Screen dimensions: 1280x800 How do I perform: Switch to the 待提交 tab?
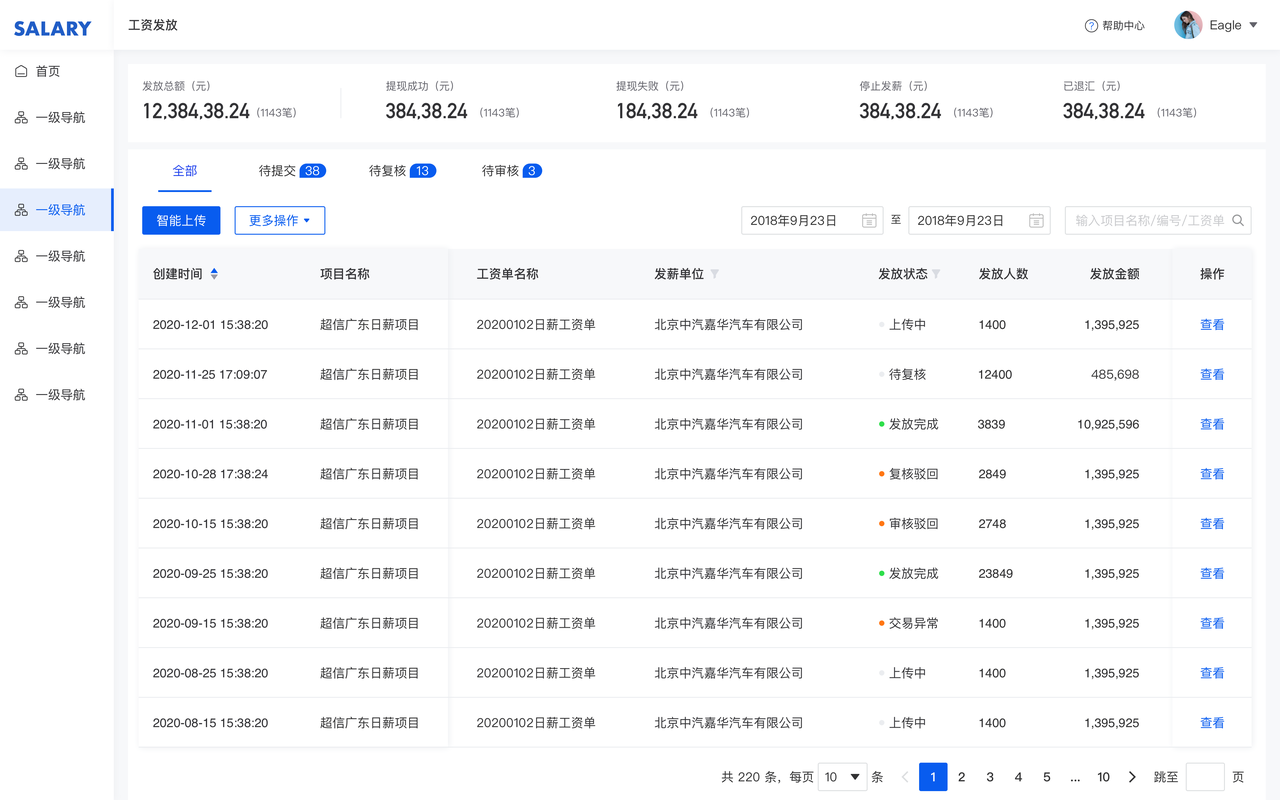click(292, 171)
